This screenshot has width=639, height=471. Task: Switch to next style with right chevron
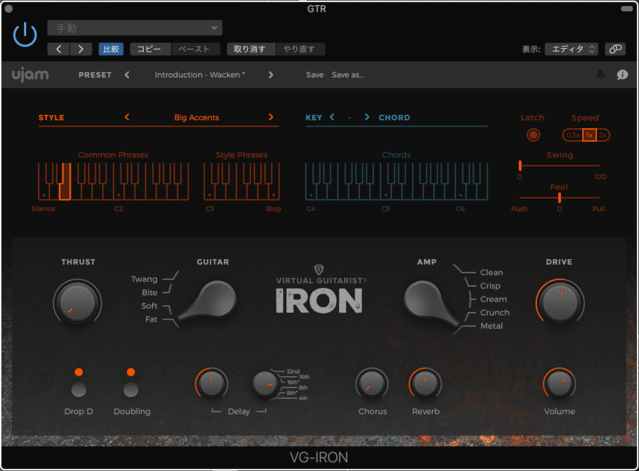pyautogui.click(x=271, y=117)
